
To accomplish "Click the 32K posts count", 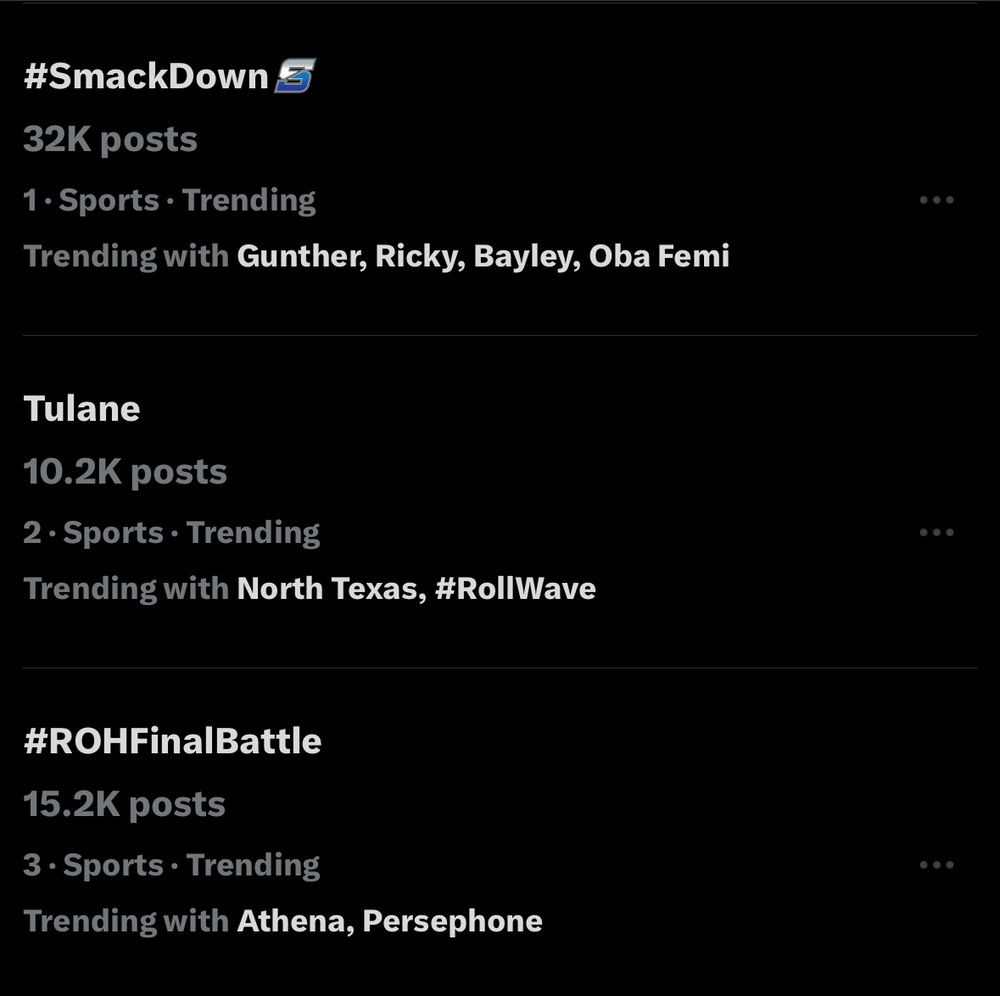I will pyautogui.click(x=110, y=140).
